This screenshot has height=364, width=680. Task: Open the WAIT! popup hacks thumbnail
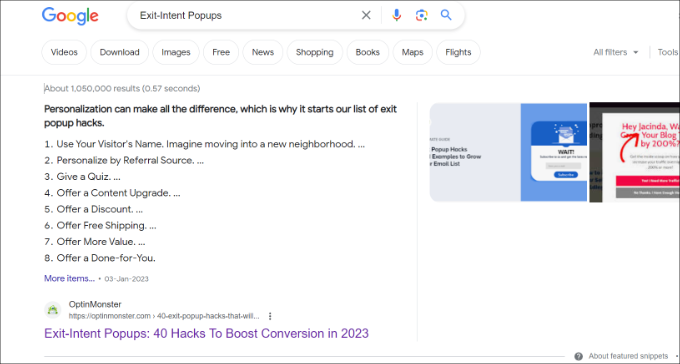tap(508, 152)
